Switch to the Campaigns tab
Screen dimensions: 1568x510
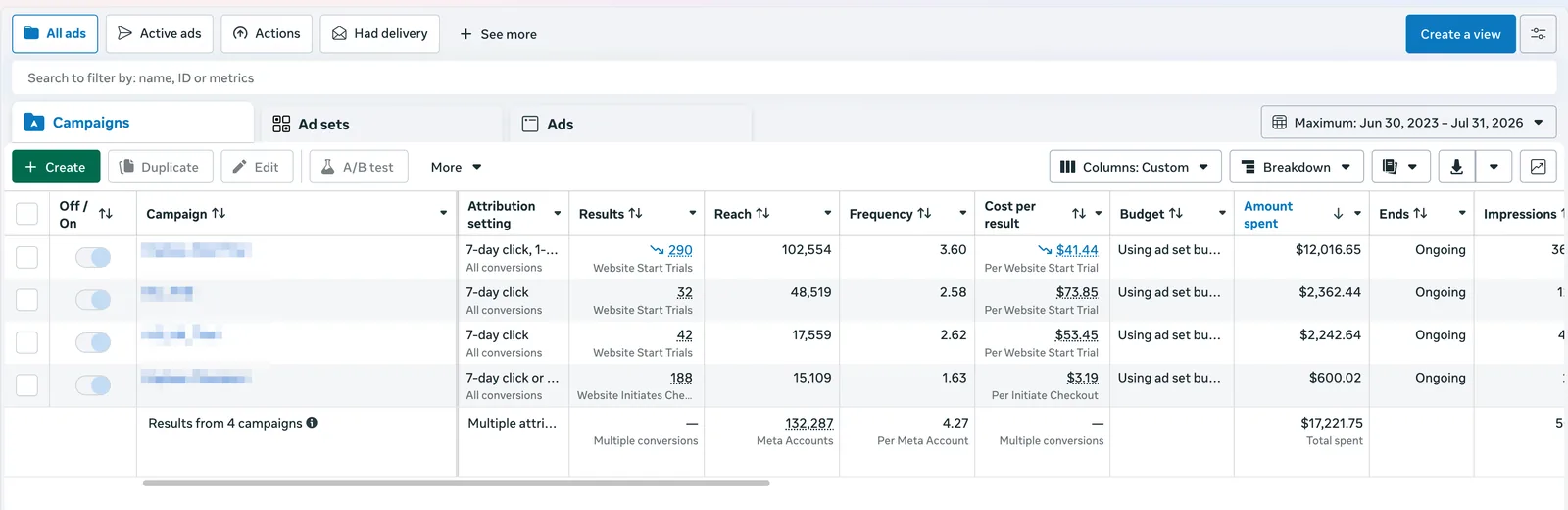[x=132, y=123]
